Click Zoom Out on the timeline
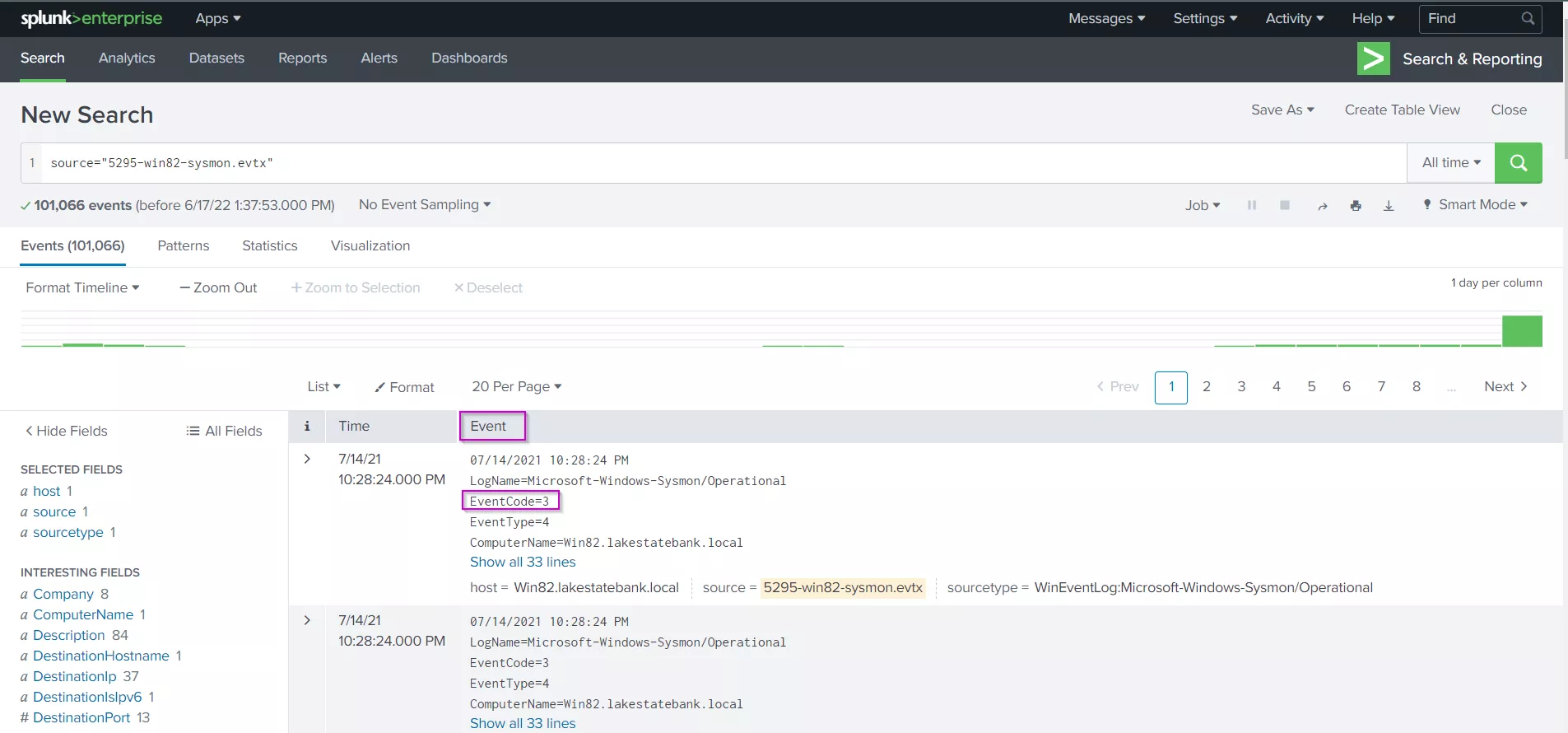1568x733 pixels. (x=218, y=287)
